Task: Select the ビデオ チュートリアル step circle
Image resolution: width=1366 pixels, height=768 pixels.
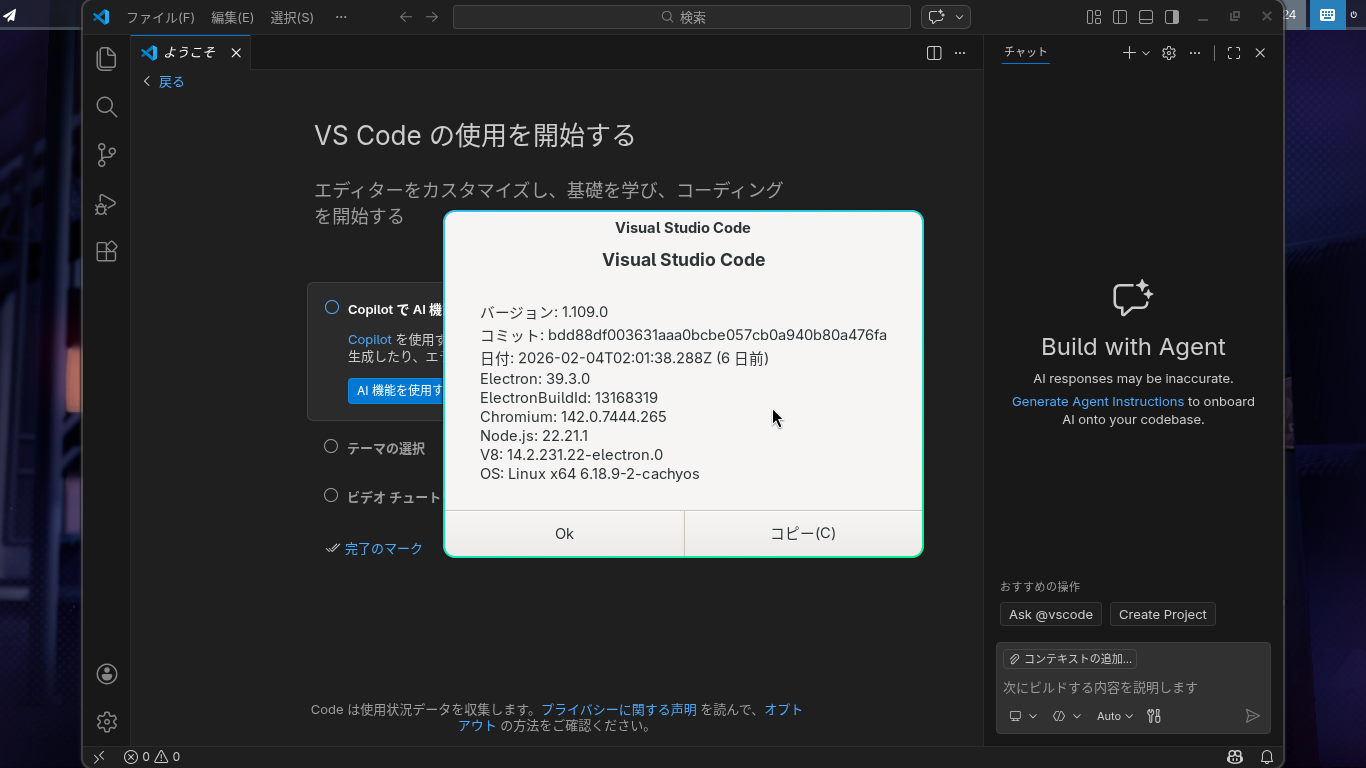Action: click(331, 495)
